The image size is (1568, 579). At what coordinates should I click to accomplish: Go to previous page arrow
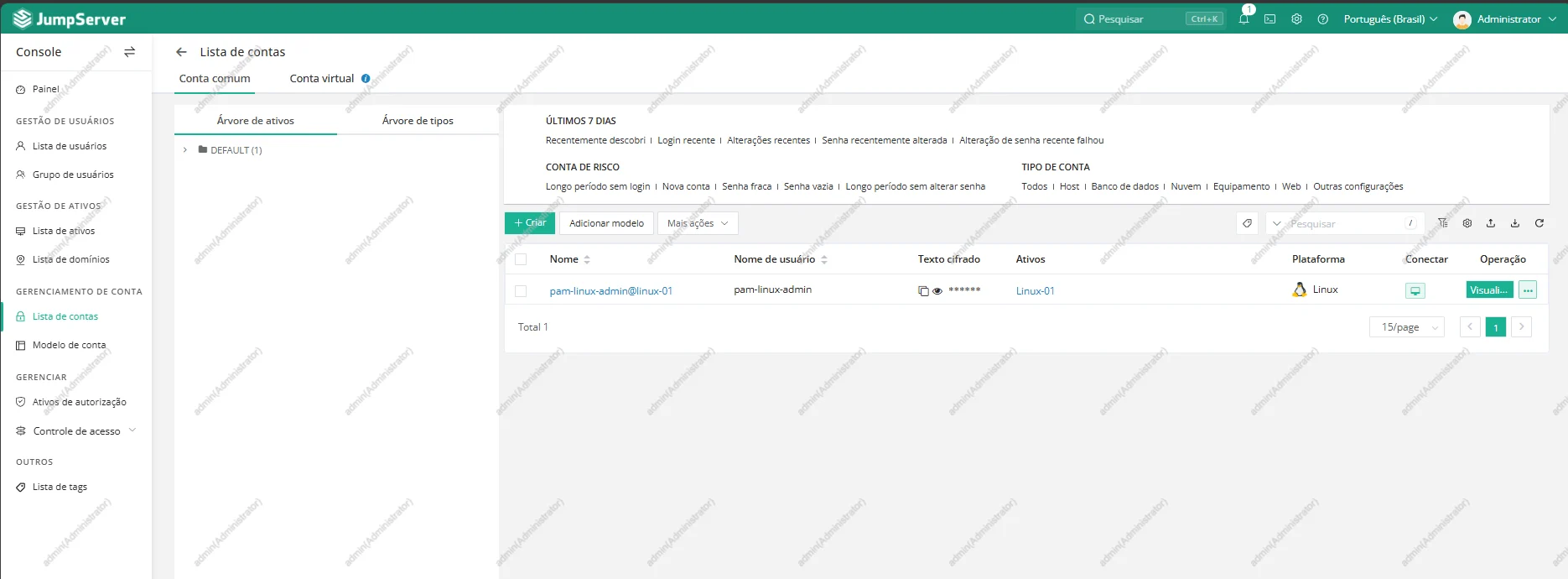1470,327
